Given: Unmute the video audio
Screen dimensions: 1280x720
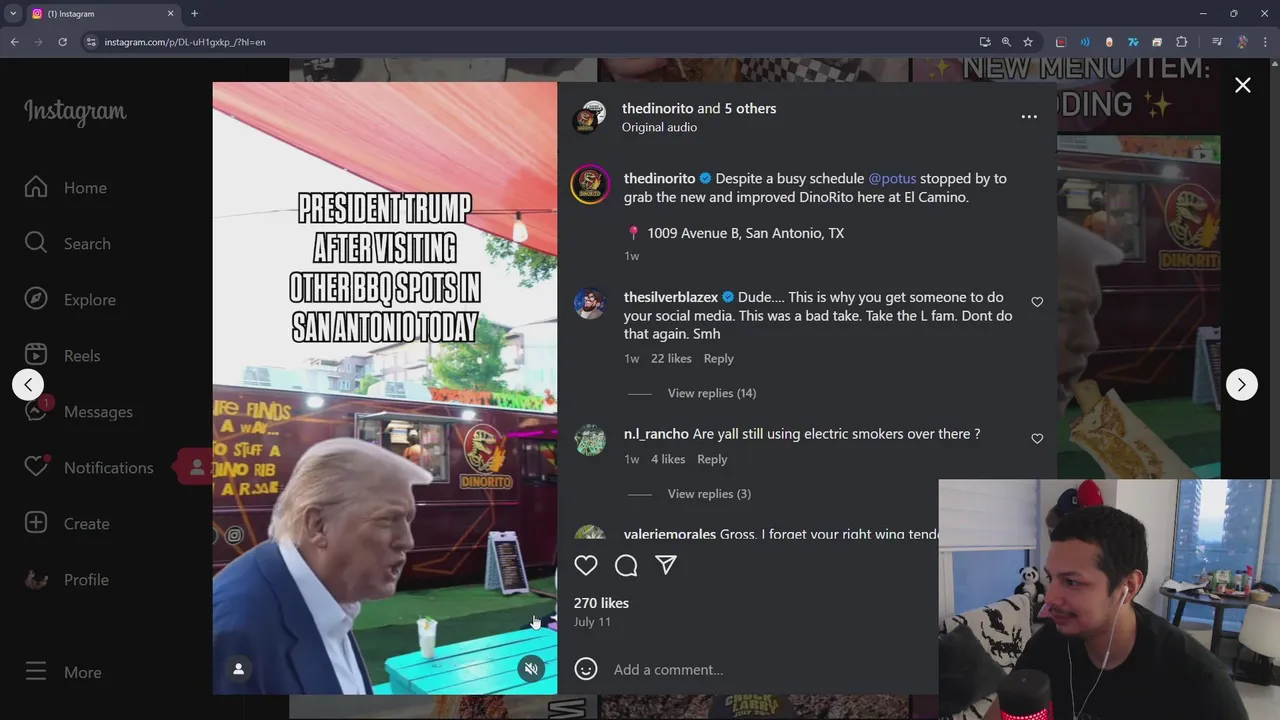Looking at the screenshot, I should click(531, 669).
